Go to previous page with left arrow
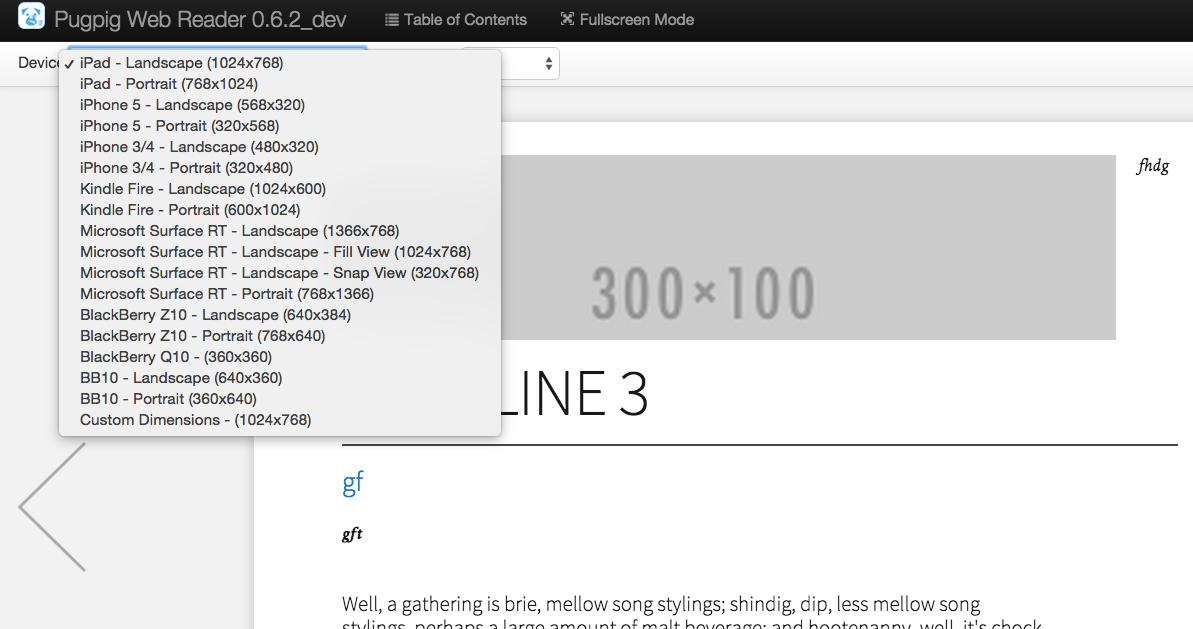Image resolution: width=1193 pixels, height=629 pixels. coord(52,507)
